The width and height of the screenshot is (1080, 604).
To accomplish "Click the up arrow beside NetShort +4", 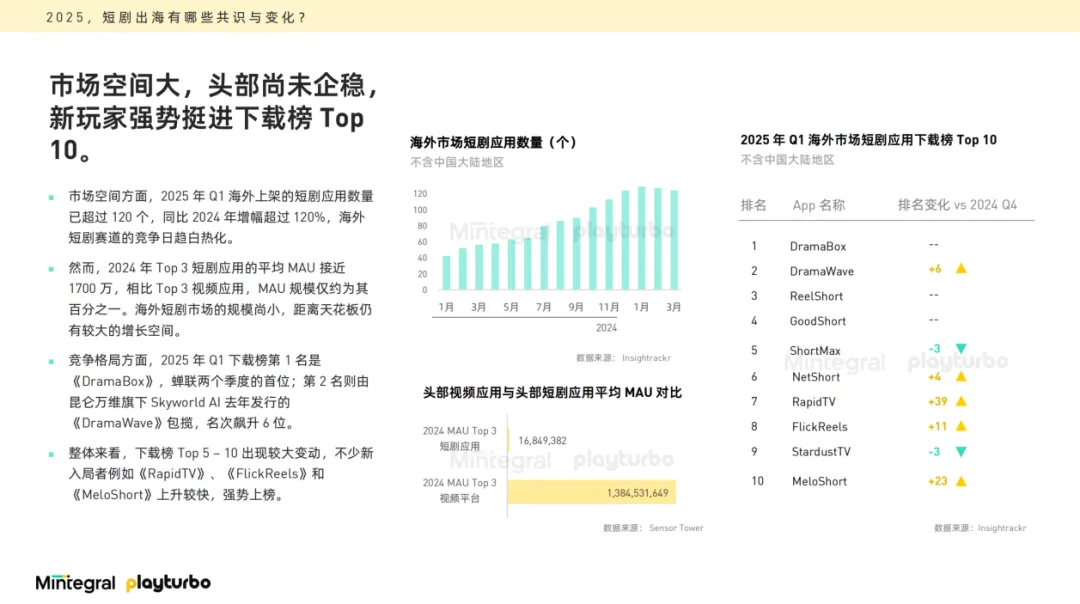I will (x=961, y=376).
